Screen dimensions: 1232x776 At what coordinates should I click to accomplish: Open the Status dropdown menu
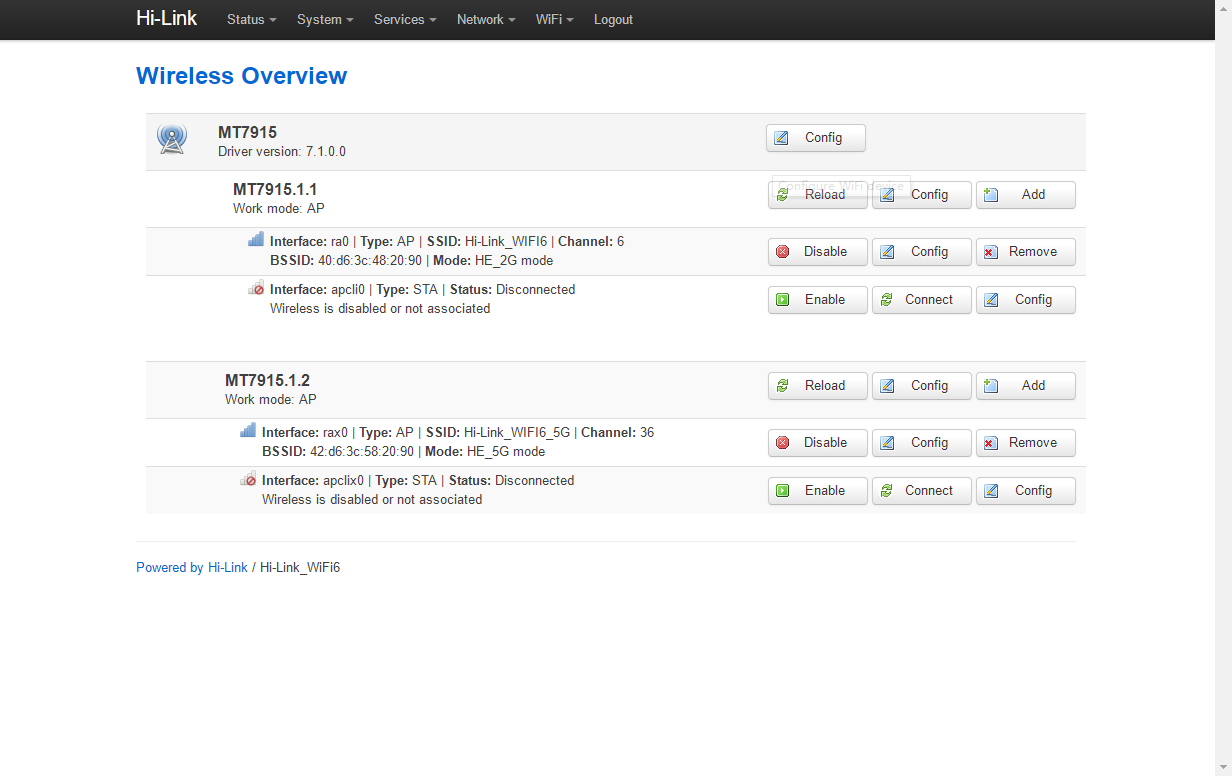click(x=251, y=20)
